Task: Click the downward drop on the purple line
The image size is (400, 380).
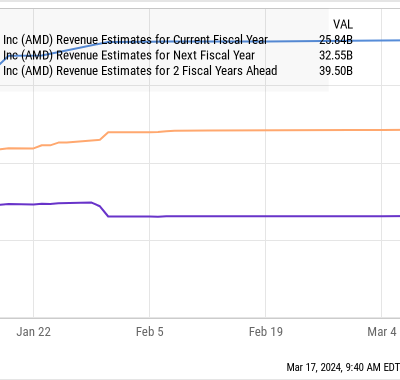Action: click(x=100, y=209)
